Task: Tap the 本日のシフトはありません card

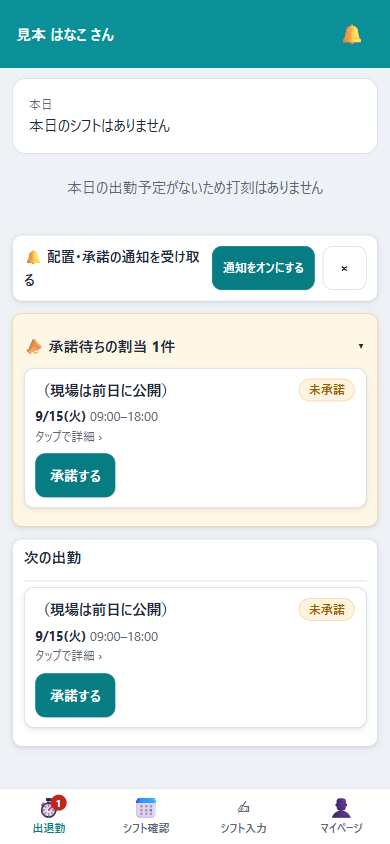Action: (x=195, y=116)
